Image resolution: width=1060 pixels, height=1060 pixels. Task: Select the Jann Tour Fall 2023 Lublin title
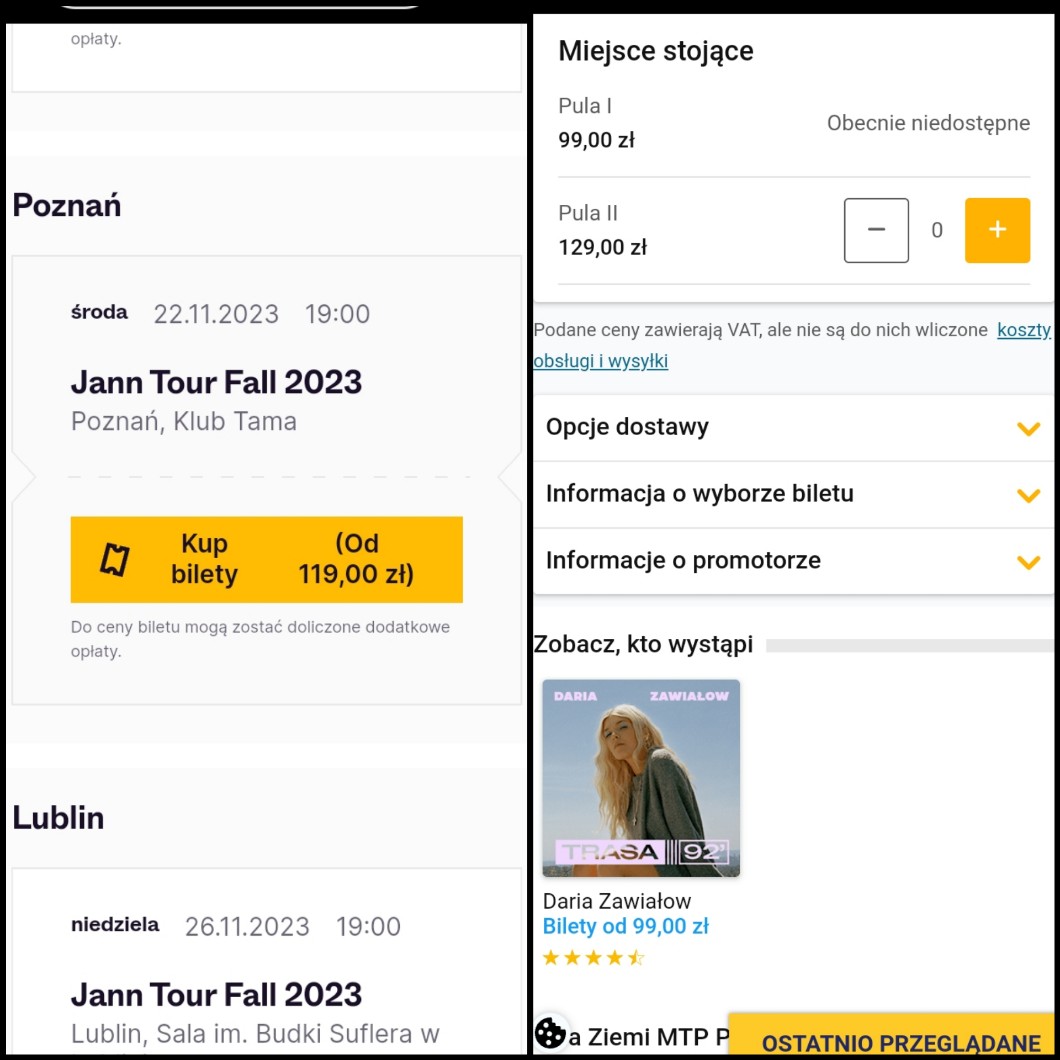tap(216, 995)
